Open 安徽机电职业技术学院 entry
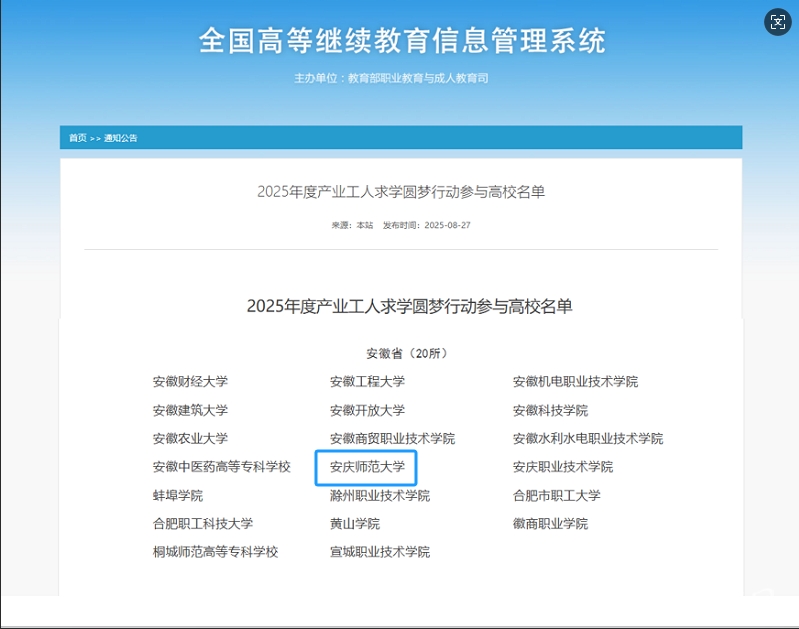The image size is (799, 629). coord(575,381)
